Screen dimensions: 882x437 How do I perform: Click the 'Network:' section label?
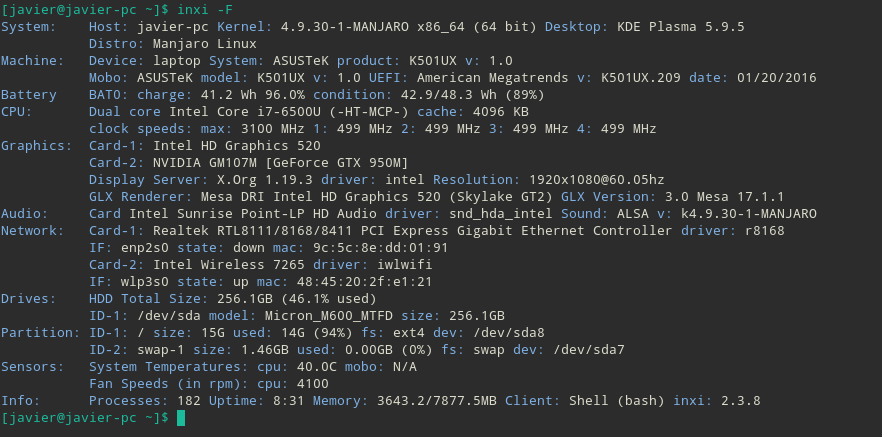tap(33, 231)
